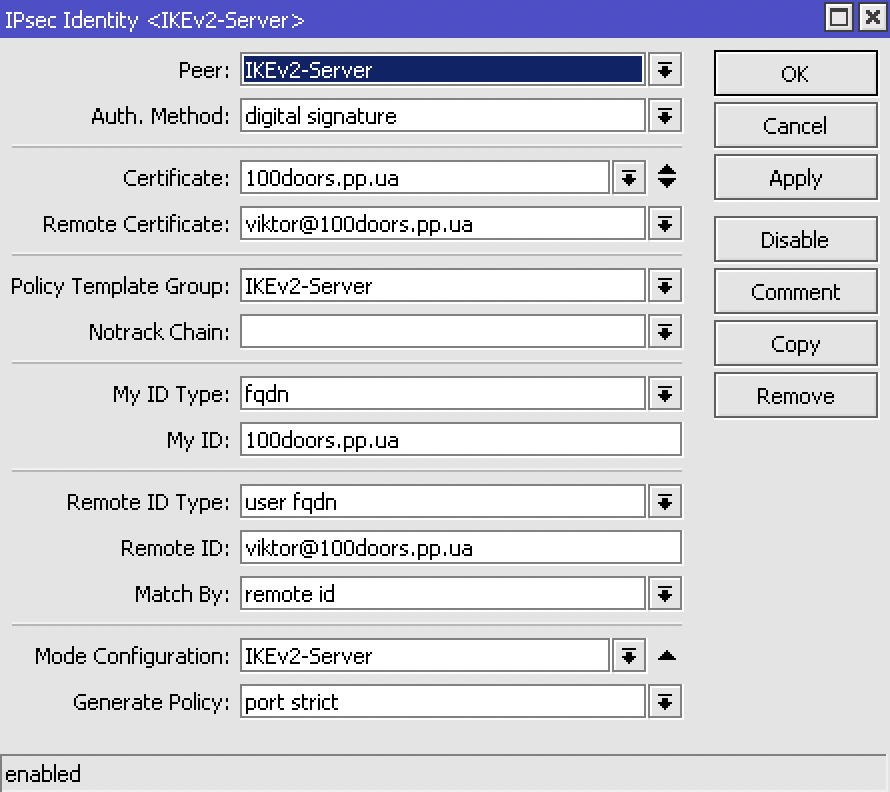Viewport: 890px width, 792px height.
Task: Copy this IPsec identity entry
Action: coord(795,343)
